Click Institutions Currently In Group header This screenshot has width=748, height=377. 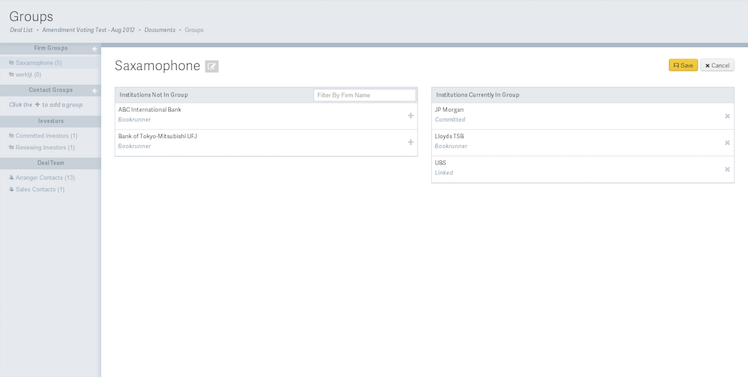478,94
